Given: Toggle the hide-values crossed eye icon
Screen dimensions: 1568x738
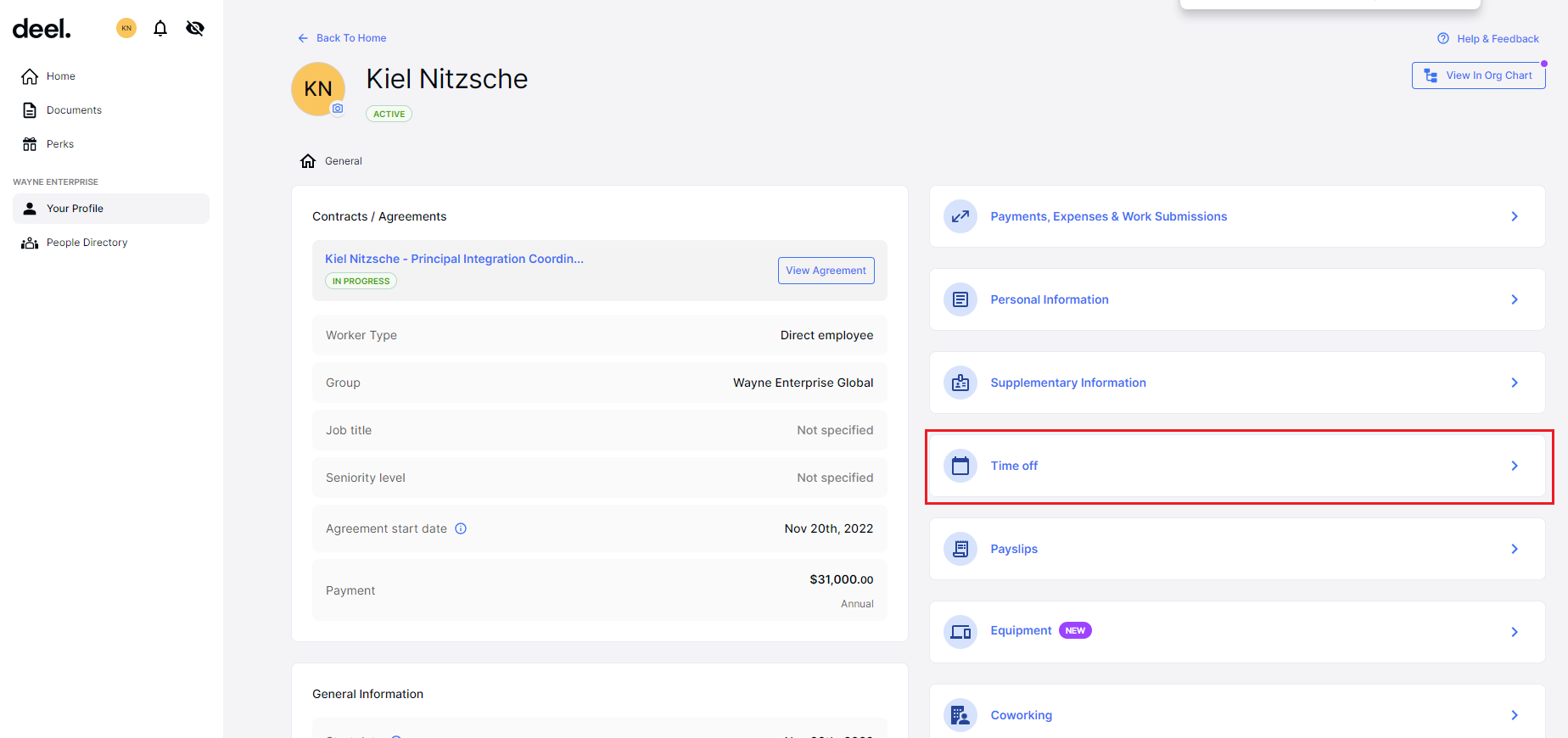Looking at the screenshot, I should (195, 29).
